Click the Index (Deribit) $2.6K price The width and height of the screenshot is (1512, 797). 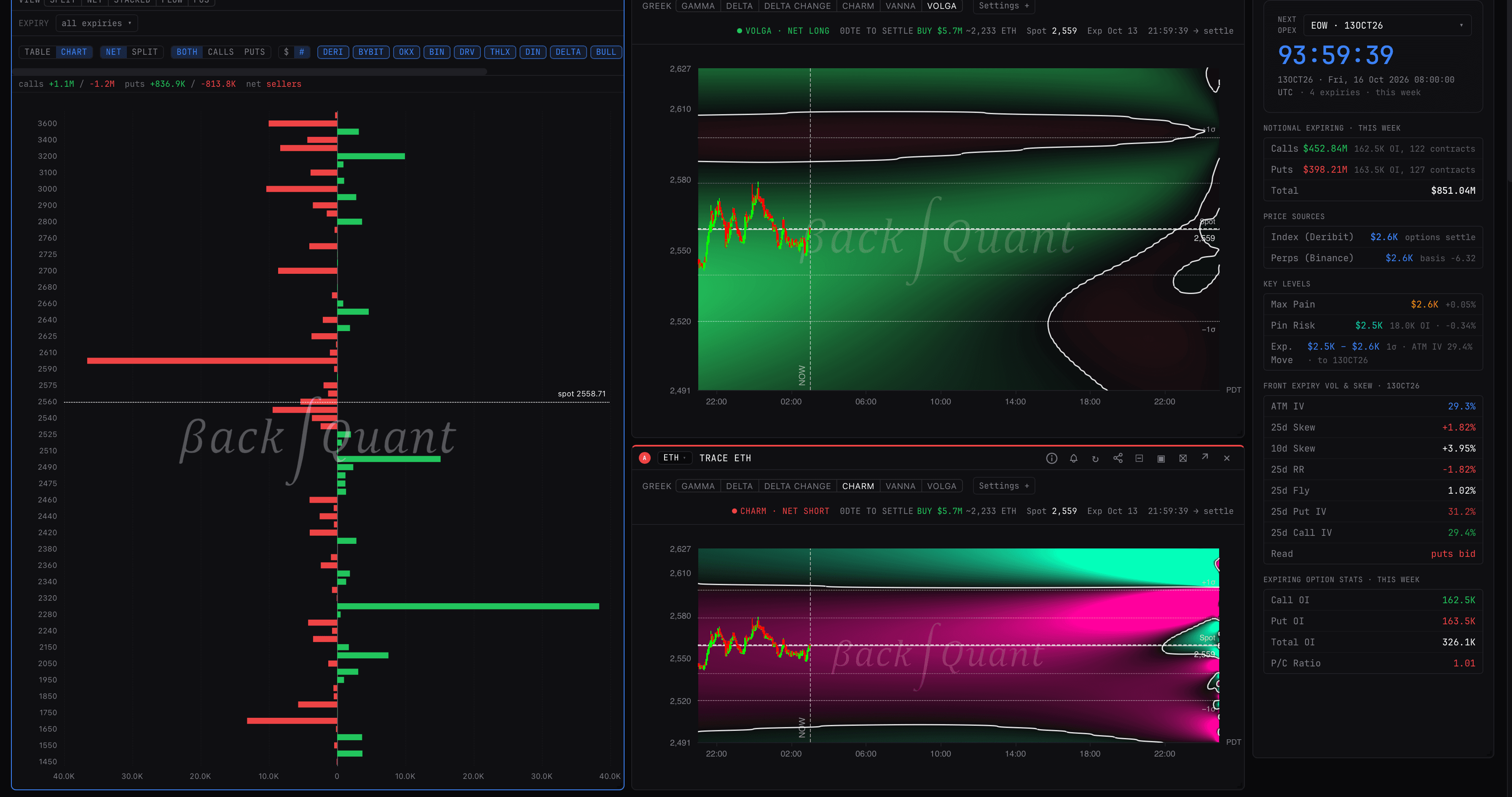point(1384,237)
